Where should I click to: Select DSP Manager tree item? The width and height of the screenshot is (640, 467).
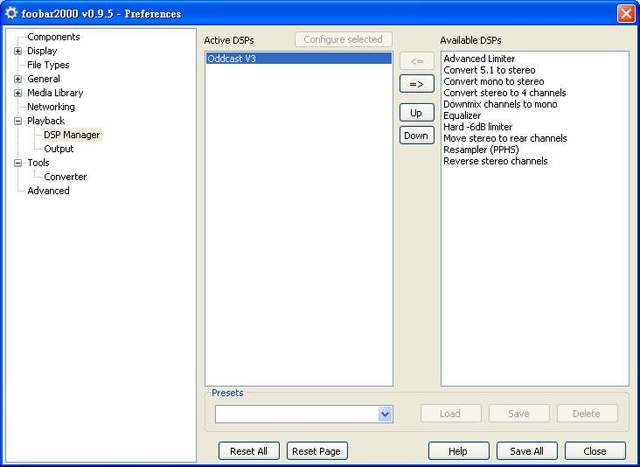(x=71, y=135)
